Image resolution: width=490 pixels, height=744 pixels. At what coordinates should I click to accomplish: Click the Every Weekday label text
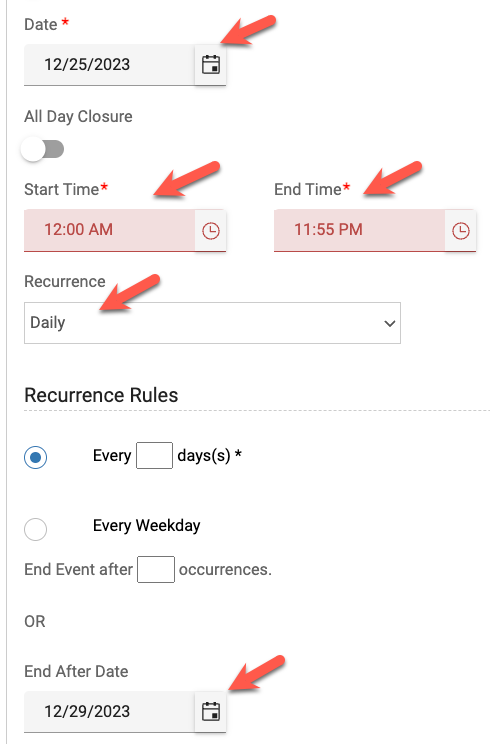pos(147,526)
